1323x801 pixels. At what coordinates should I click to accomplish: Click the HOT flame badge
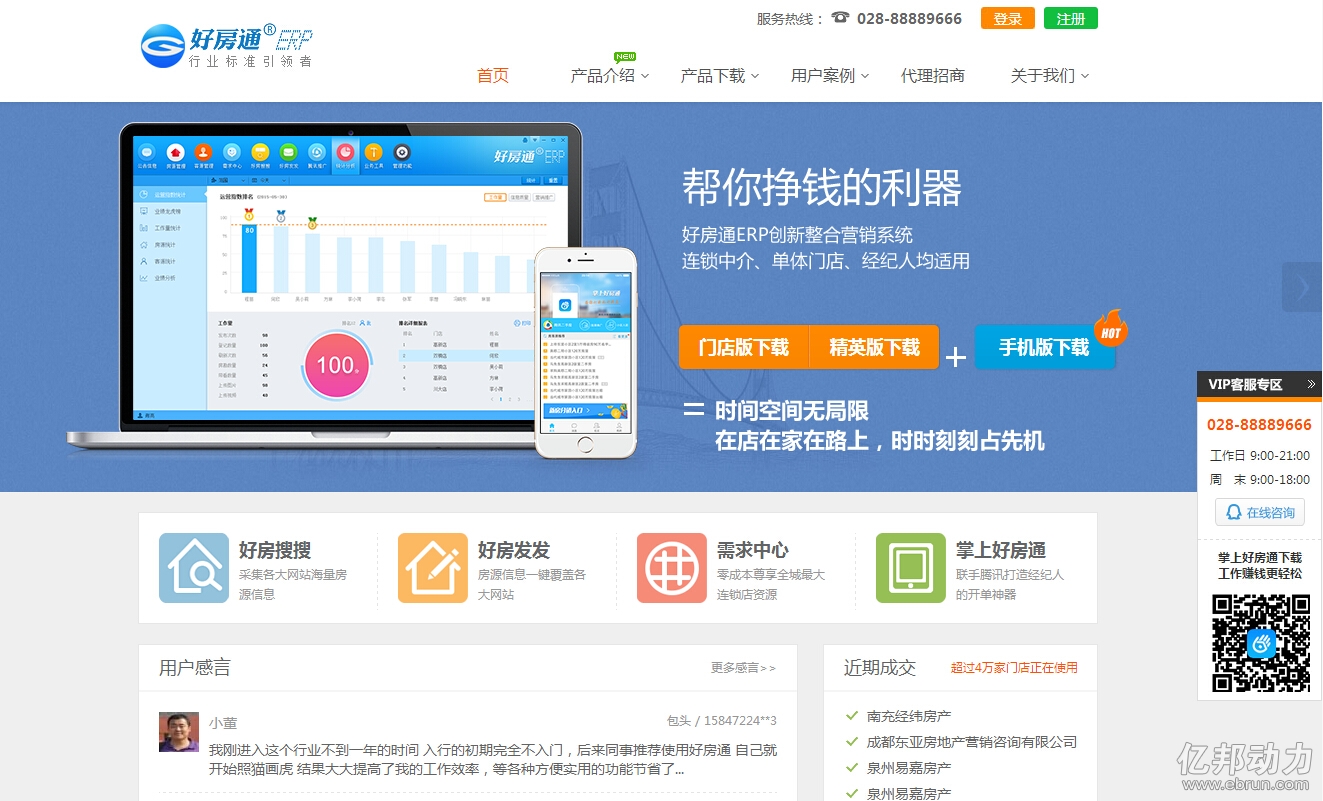pyautogui.click(x=1109, y=329)
